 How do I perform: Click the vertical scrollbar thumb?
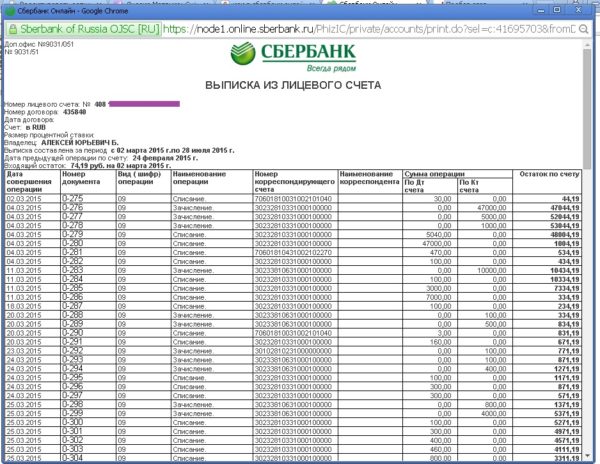coord(587,108)
